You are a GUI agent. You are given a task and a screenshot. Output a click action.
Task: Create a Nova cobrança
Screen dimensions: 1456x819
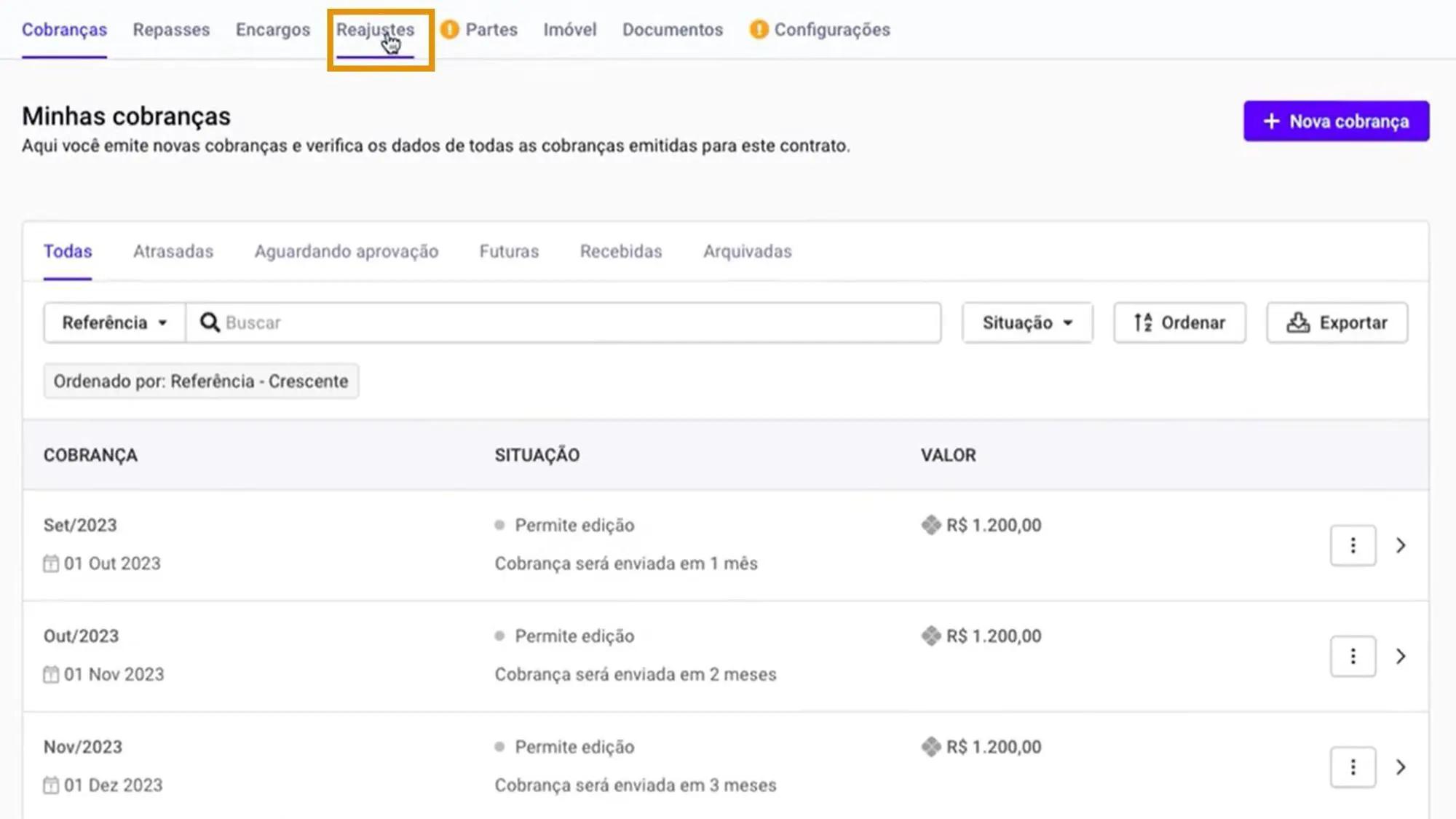[1336, 121]
